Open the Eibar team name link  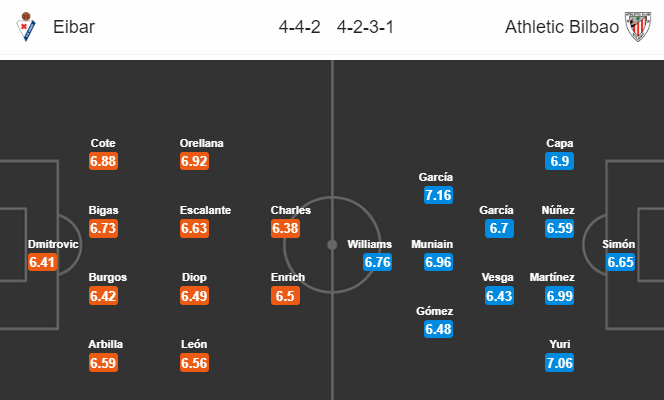[74, 27]
